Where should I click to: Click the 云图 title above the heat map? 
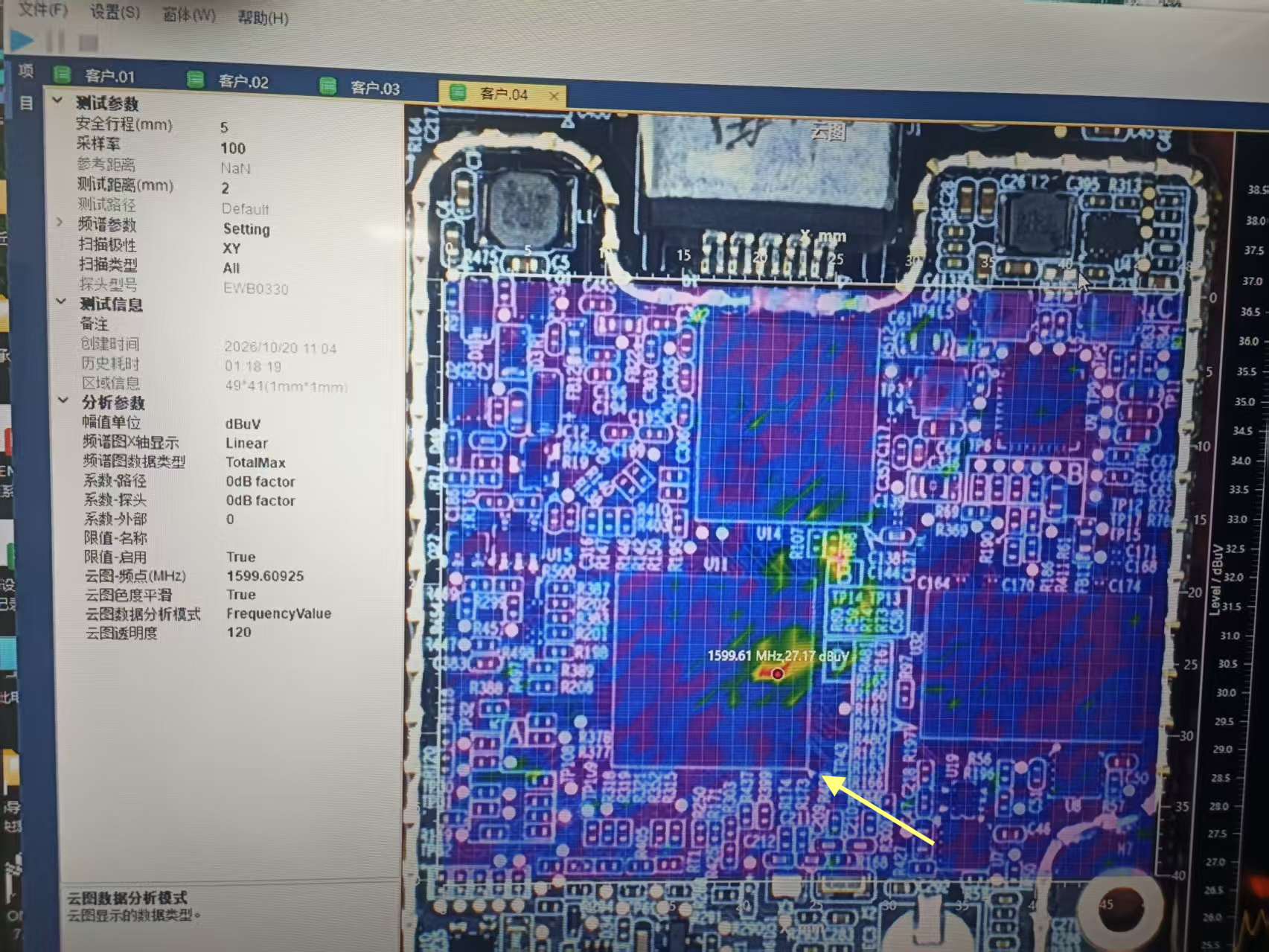click(x=828, y=132)
